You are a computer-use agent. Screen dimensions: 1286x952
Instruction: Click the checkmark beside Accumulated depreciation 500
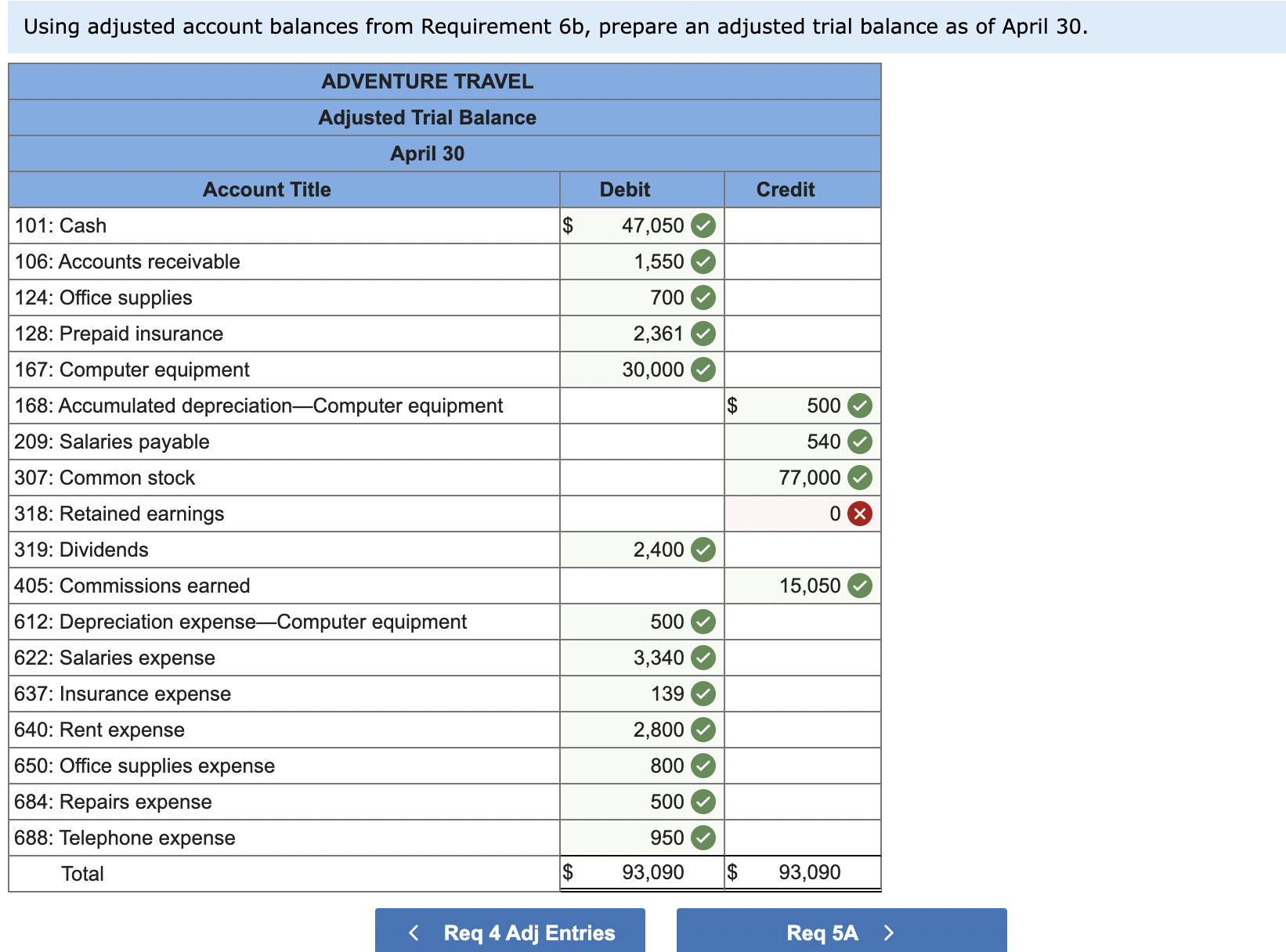tap(858, 406)
